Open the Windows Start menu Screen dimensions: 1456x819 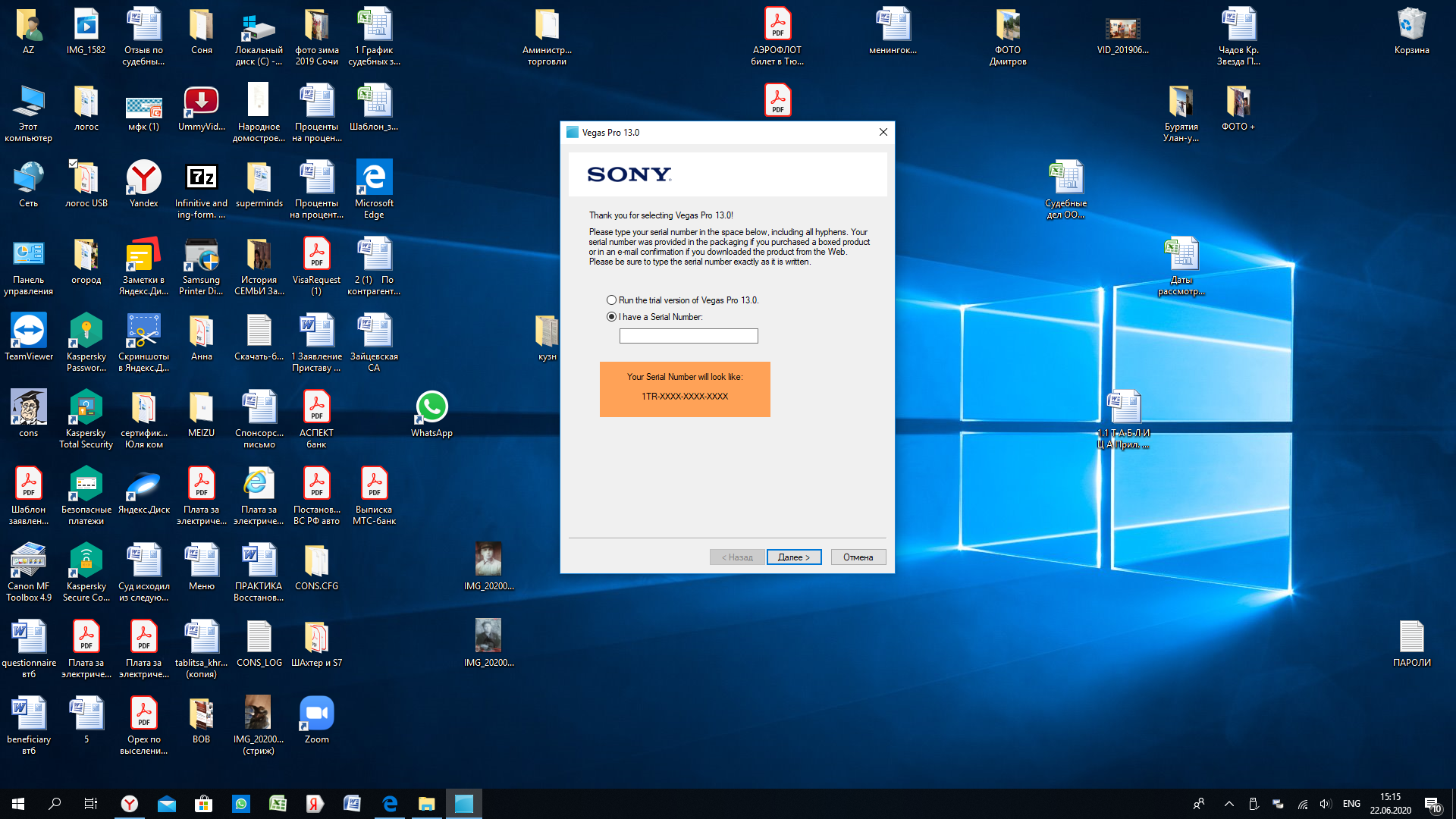(x=18, y=804)
